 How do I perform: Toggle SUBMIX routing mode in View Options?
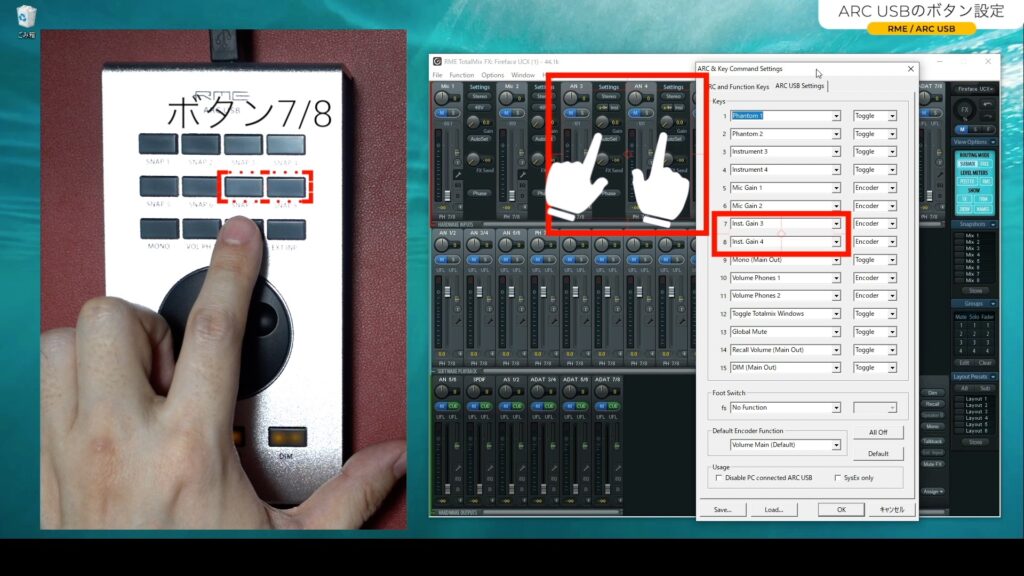pyautogui.click(x=967, y=164)
